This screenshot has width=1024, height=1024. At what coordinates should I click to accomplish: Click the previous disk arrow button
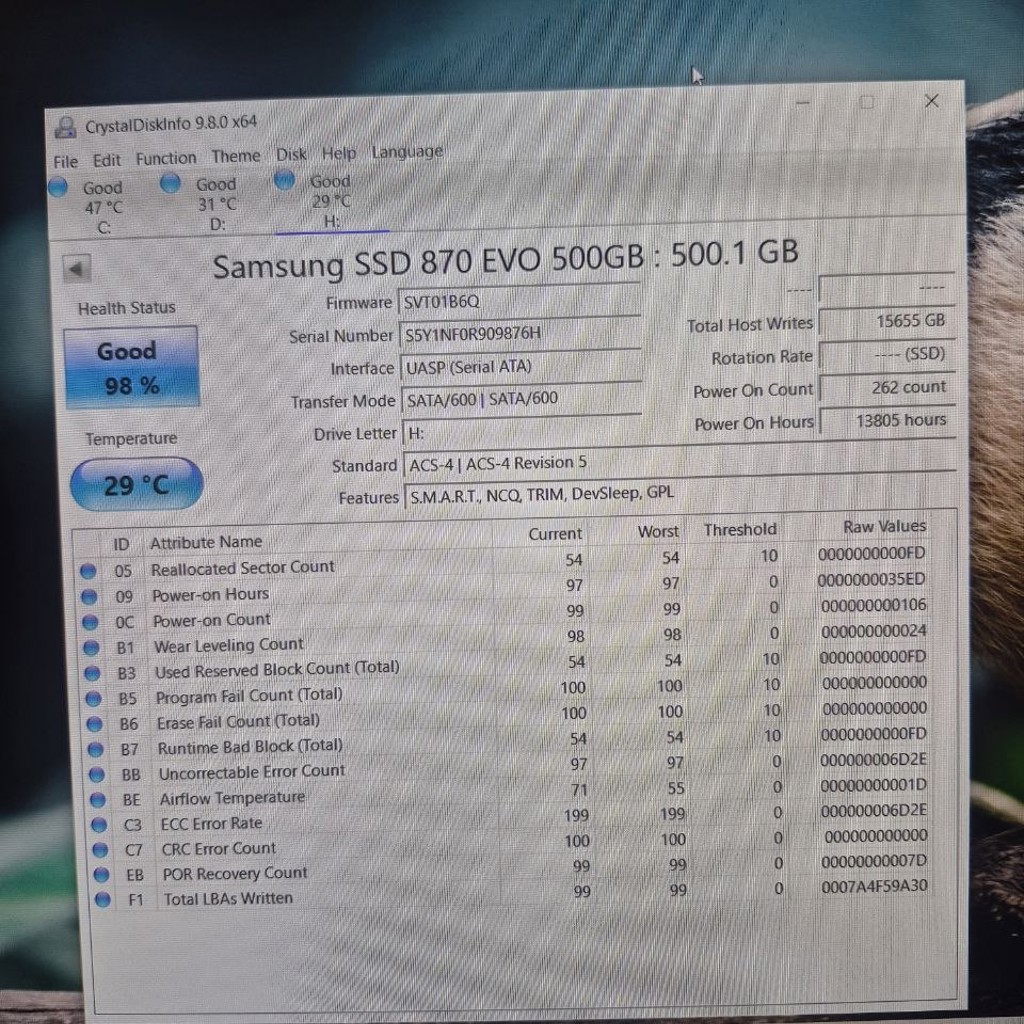click(x=76, y=268)
